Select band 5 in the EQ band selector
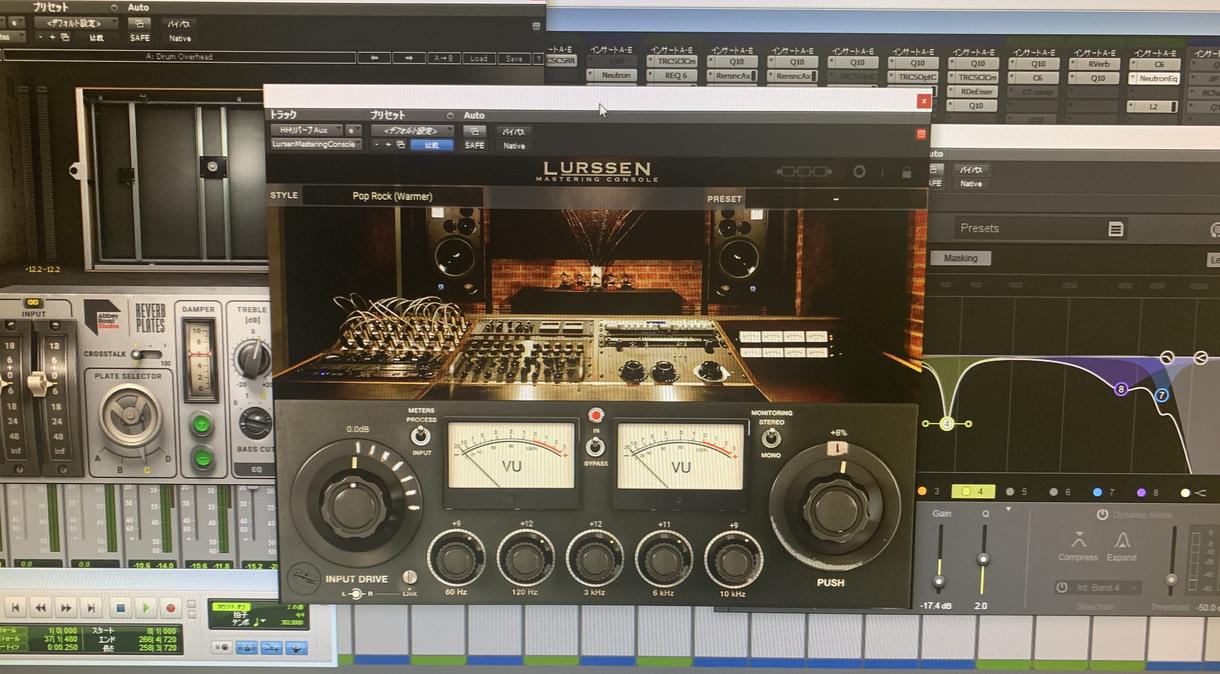The width and height of the screenshot is (1220, 674). (1016, 492)
